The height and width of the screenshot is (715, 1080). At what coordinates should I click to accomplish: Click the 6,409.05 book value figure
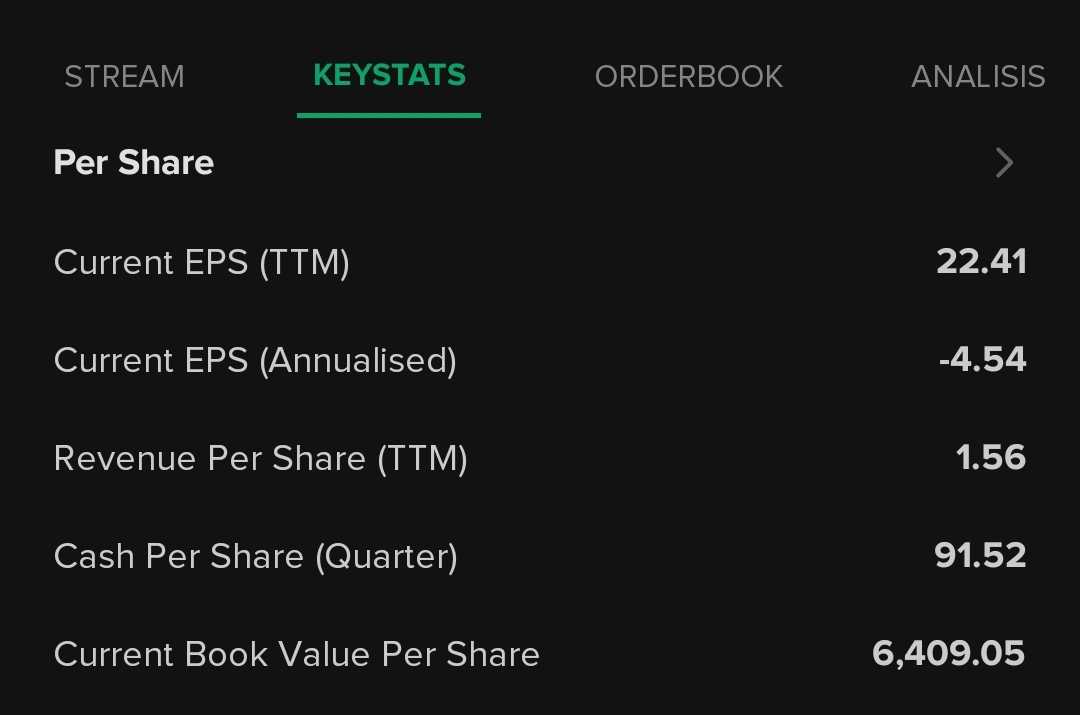point(948,654)
